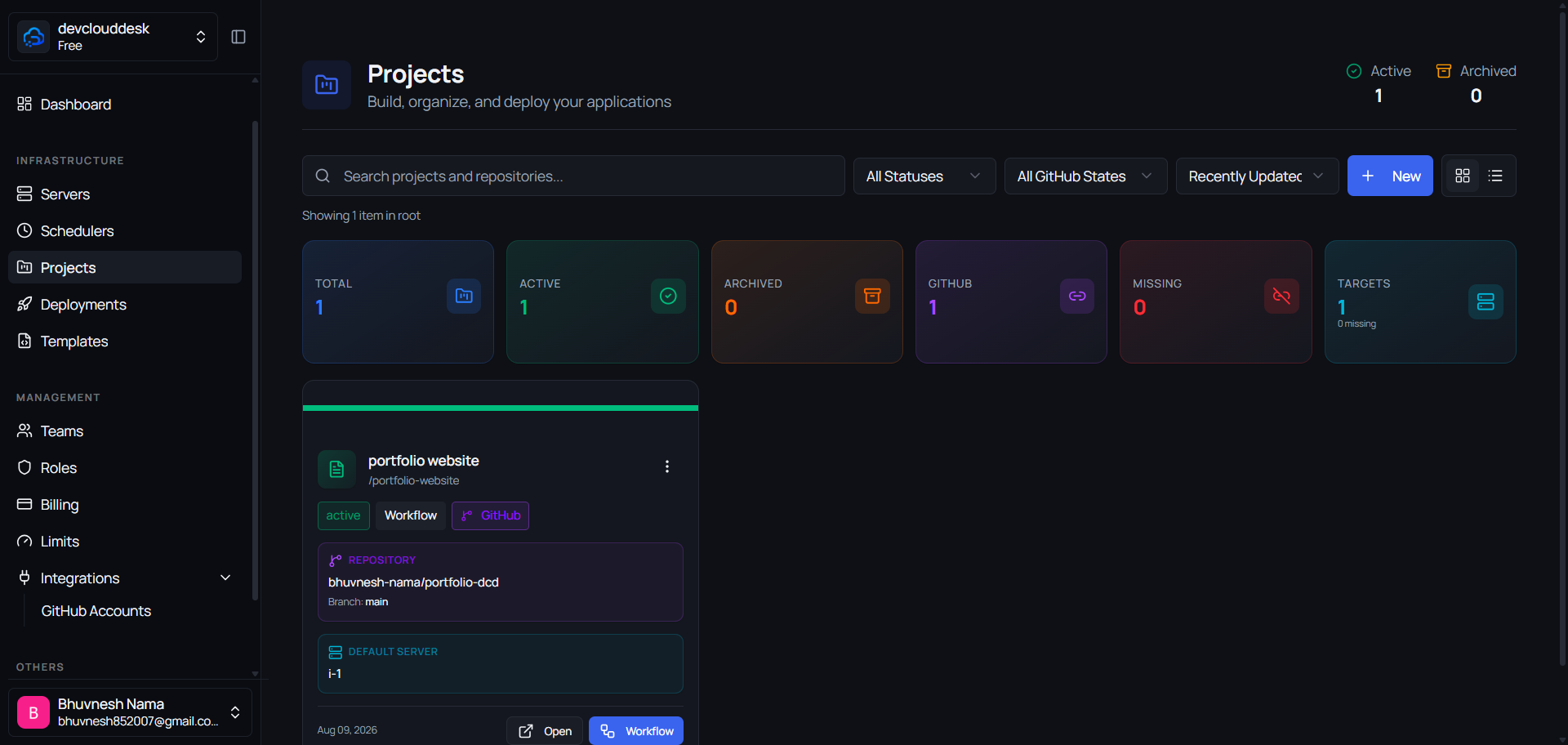The height and width of the screenshot is (745, 1568).
Task: Select Projects in the sidebar
Action: [125, 268]
